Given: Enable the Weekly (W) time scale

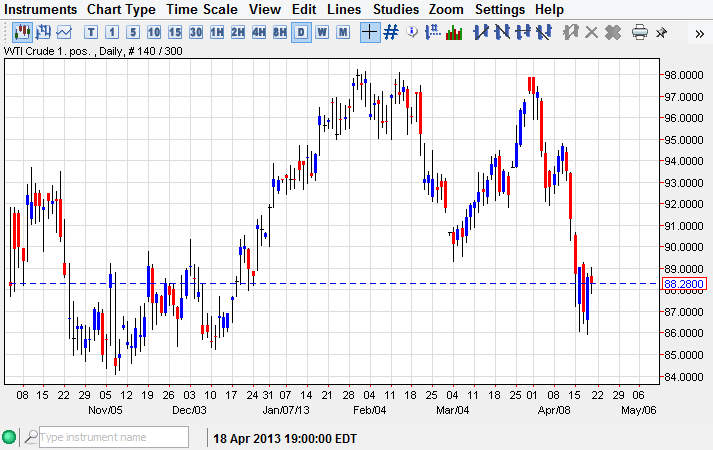Looking at the screenshot, I should pyautogui.click(x=322, y=32).
